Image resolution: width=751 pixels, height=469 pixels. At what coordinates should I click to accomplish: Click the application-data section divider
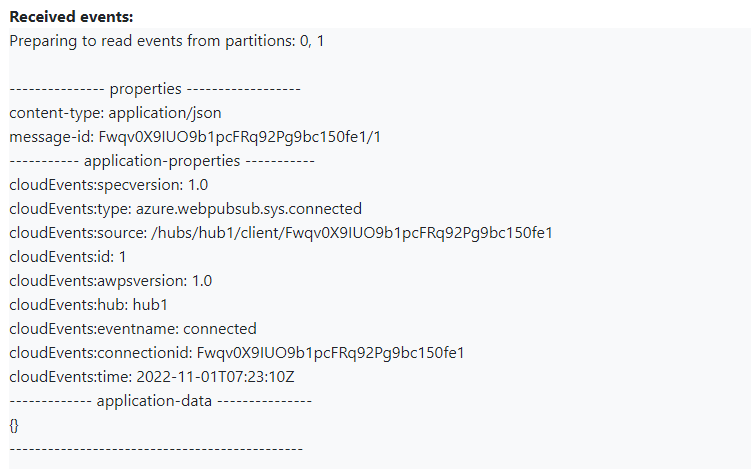(x=161, y=401)
